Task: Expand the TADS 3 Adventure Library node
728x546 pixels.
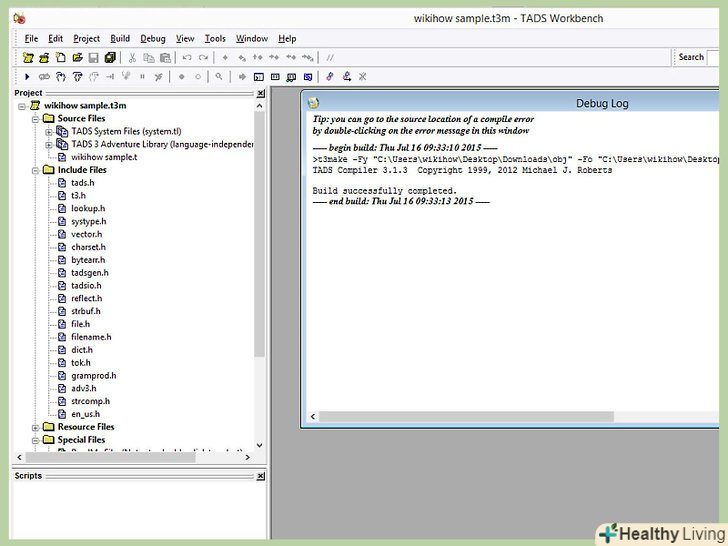Action: tap(49, 145)
